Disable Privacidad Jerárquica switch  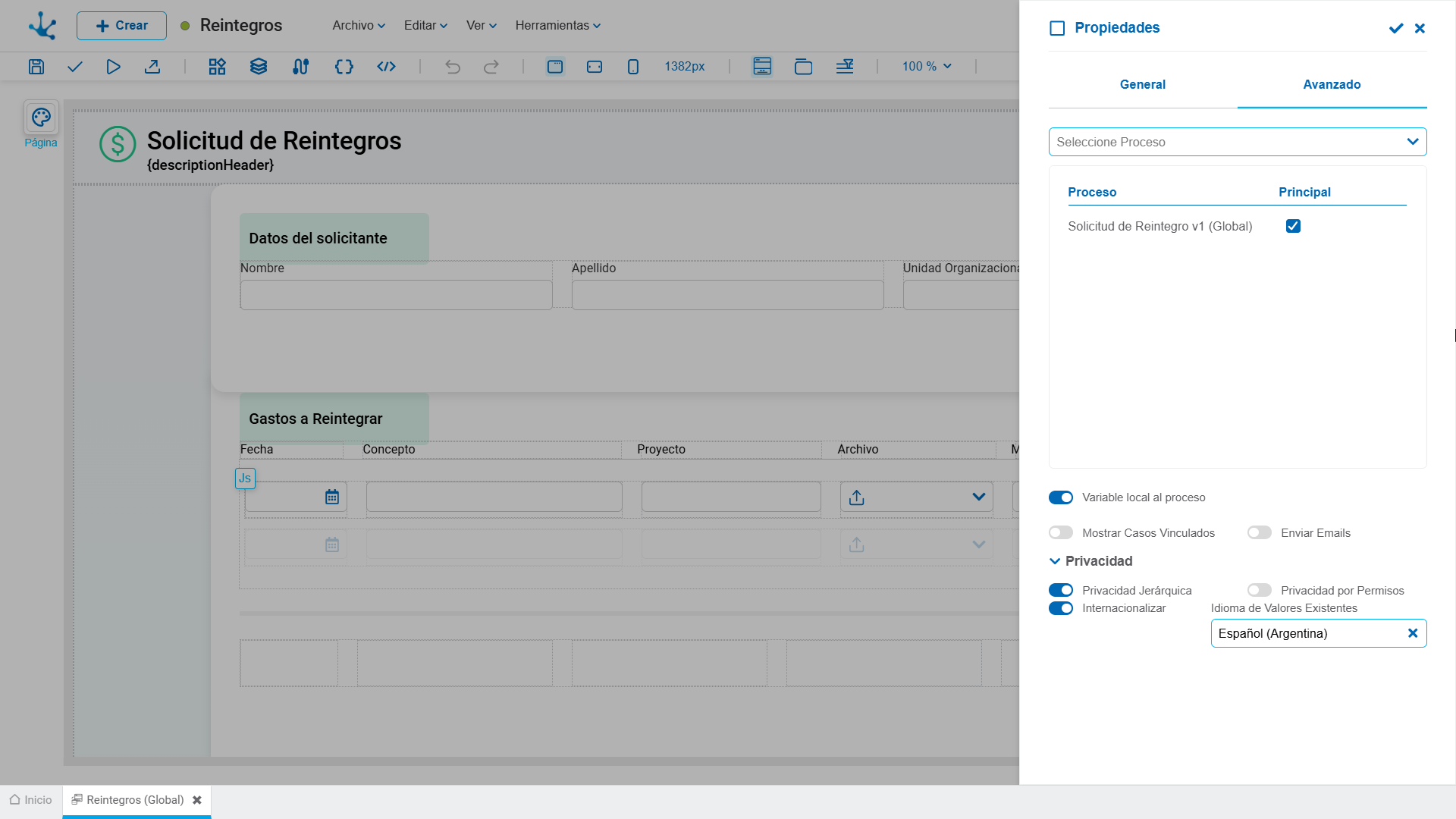click(x=1061, y=591)
